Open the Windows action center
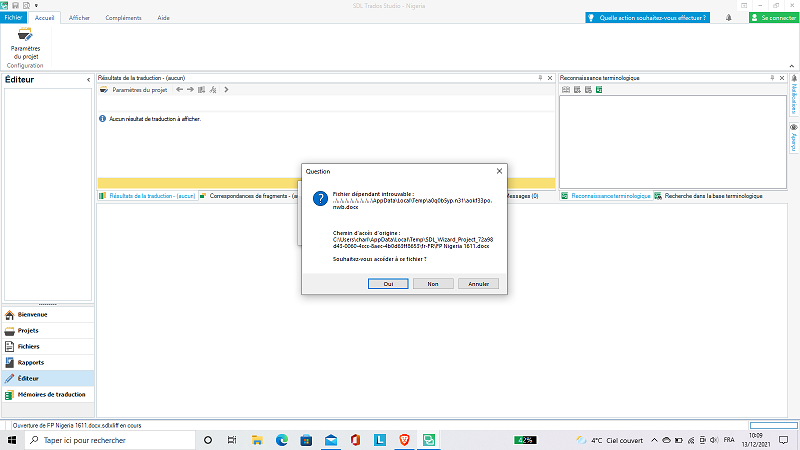 pyautogui.click(x=784, y=440)
